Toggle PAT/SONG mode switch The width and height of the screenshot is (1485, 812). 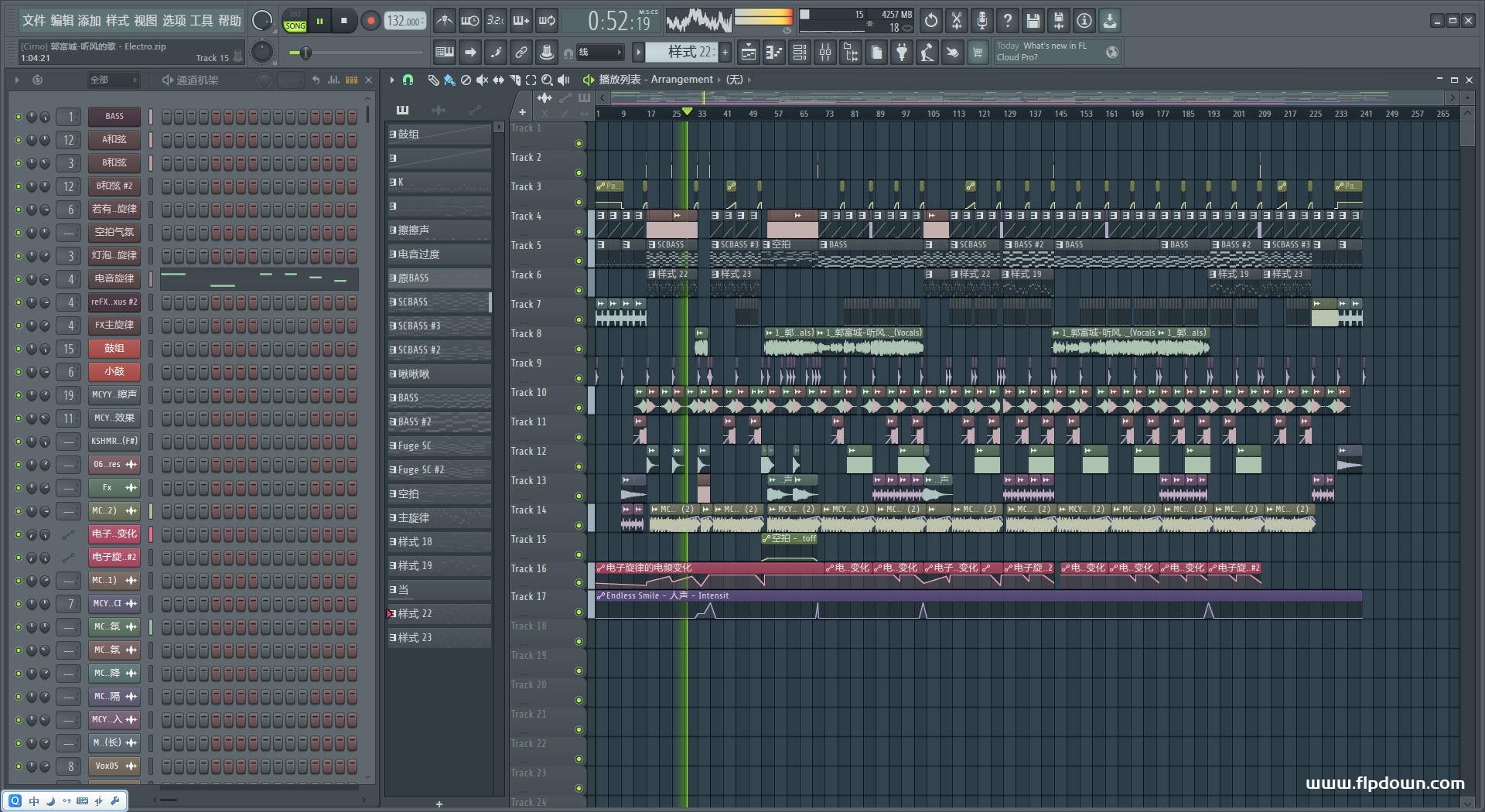click(x=295, y=21)
